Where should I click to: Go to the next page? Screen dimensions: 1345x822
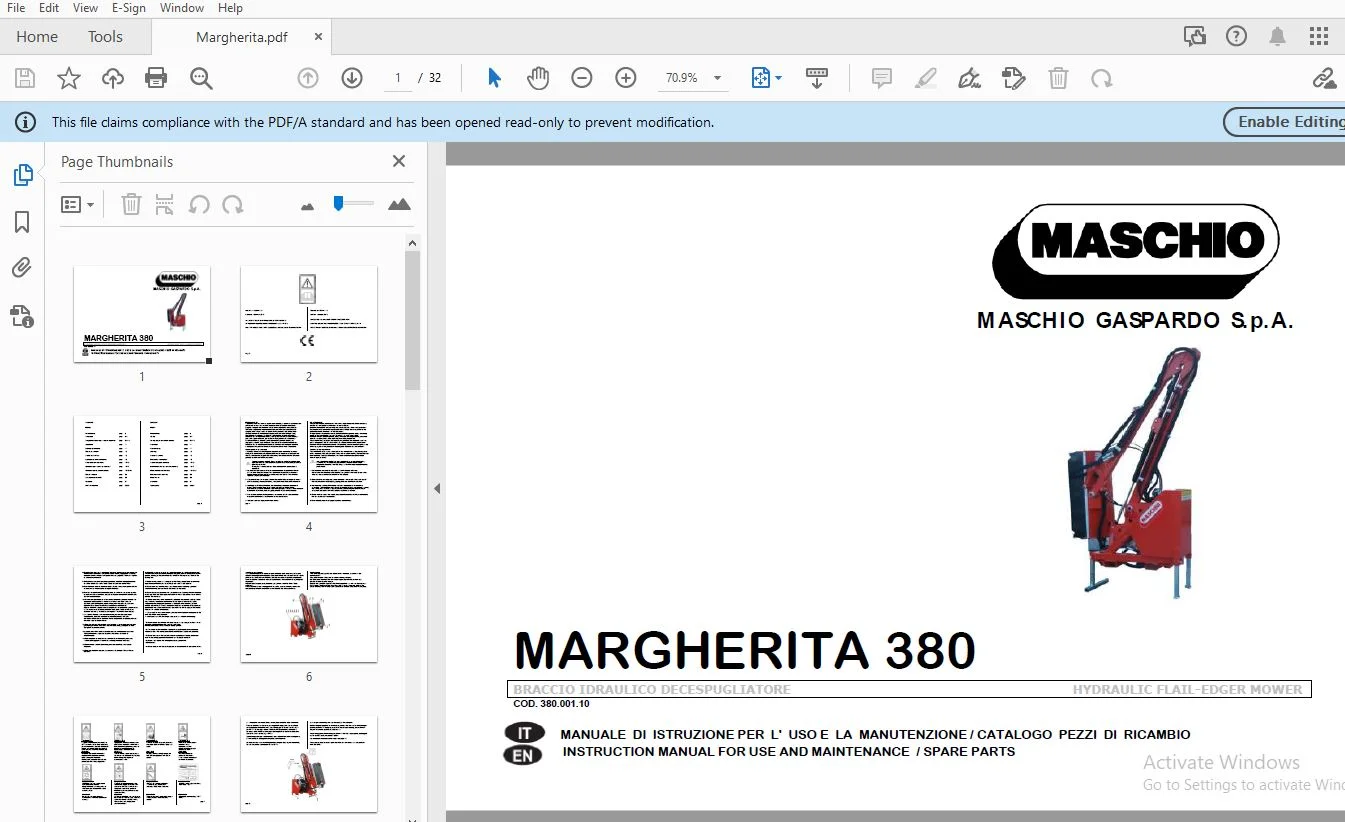pos(352,78)
